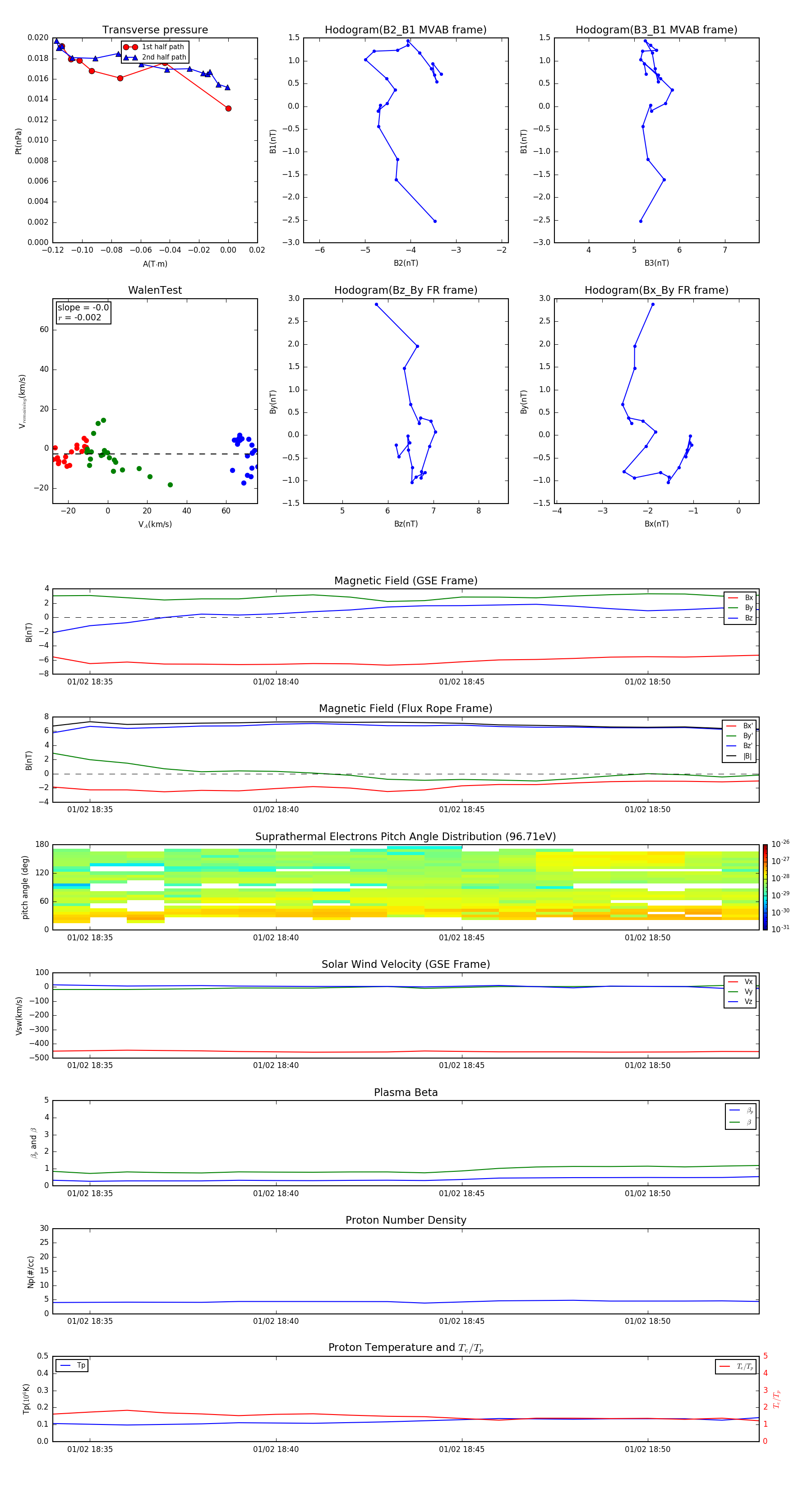Click the 'Plasma Beta' title
The height and width of the screenshot is (1489, 812).
(x=406, y=1093)
